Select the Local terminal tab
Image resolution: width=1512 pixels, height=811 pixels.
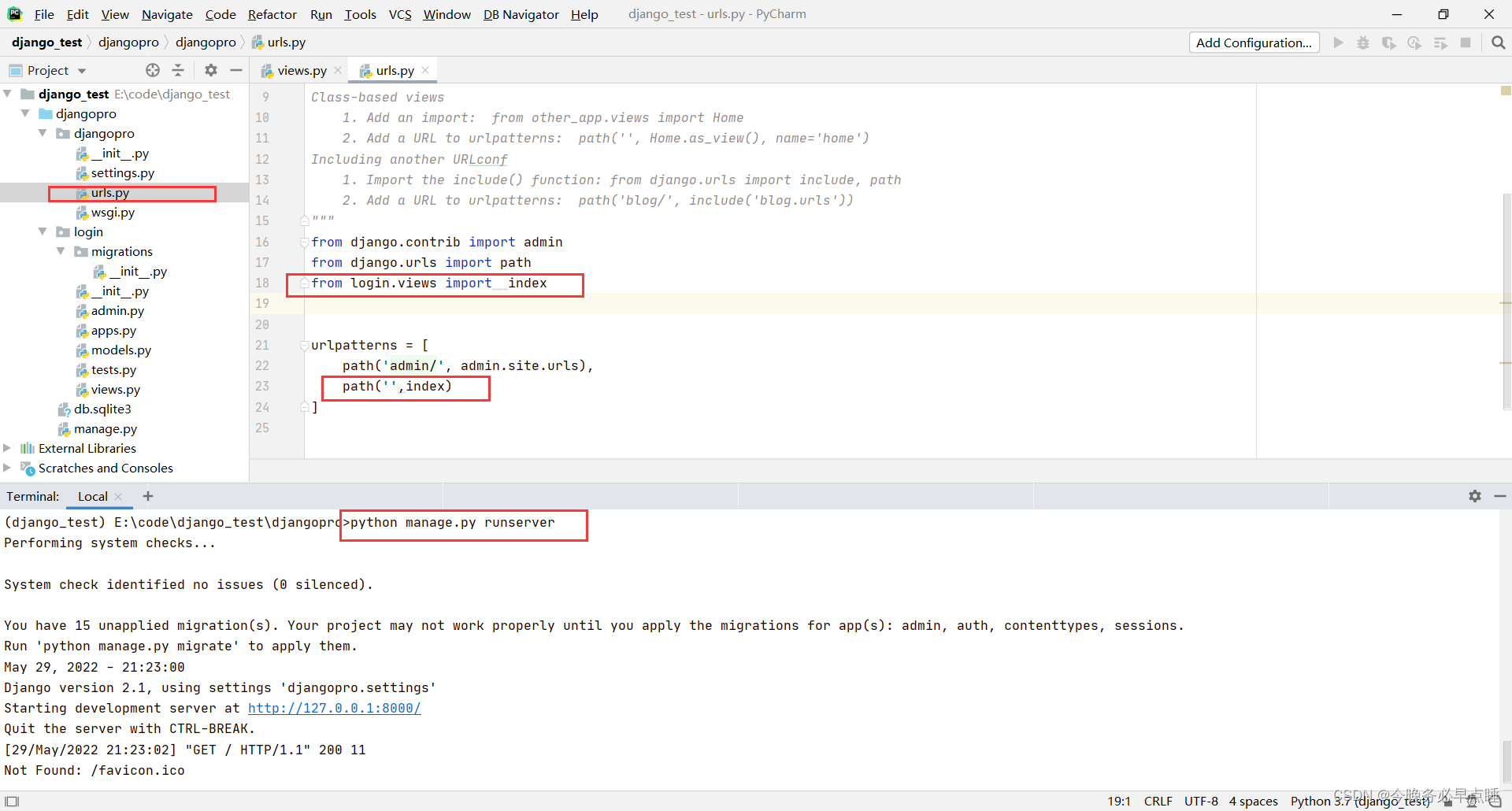[92, 496]
